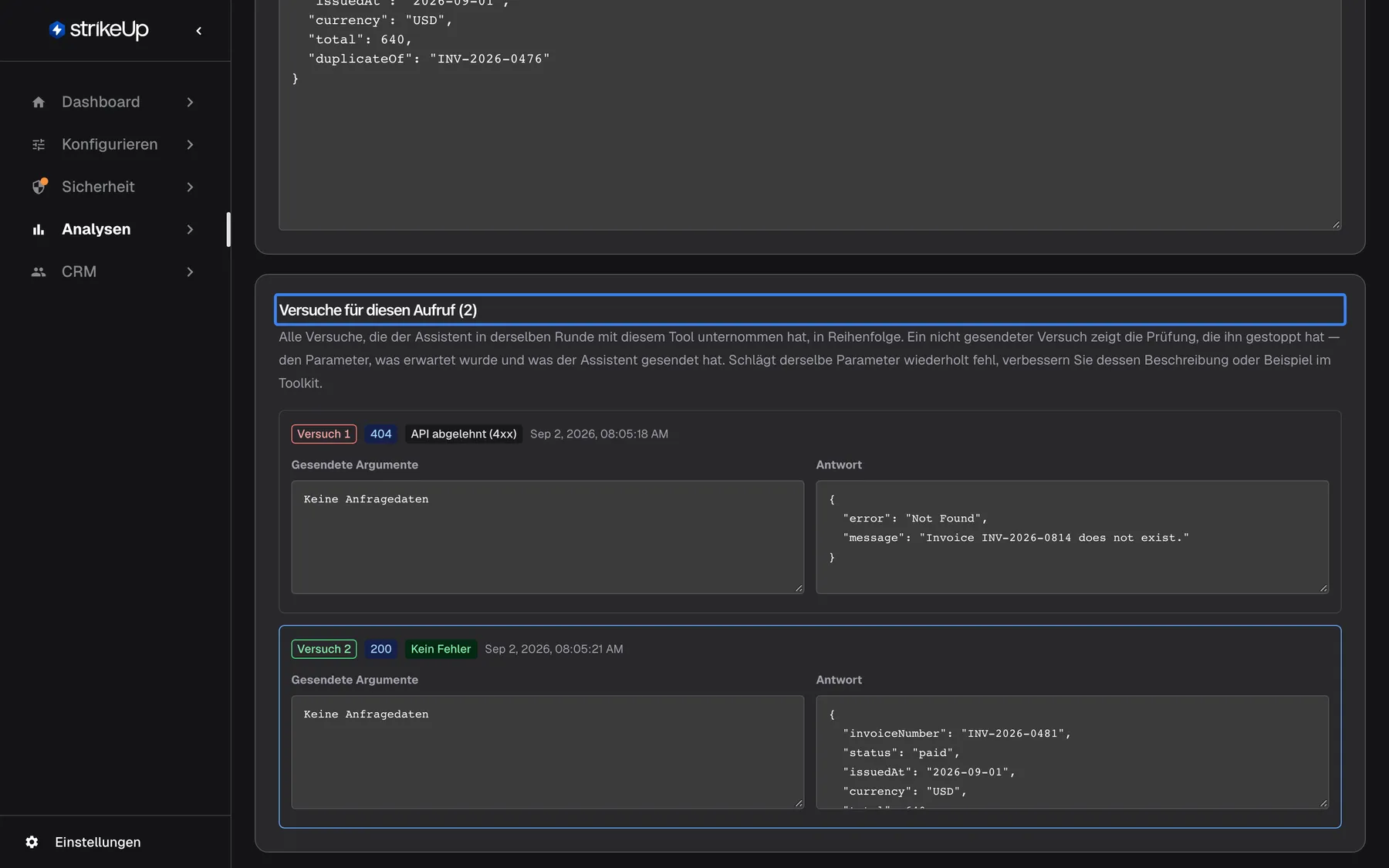Viewport: 1389px width, 868px height.
Task: Expand the CRM submenu chevron
Action: (190, 272)
